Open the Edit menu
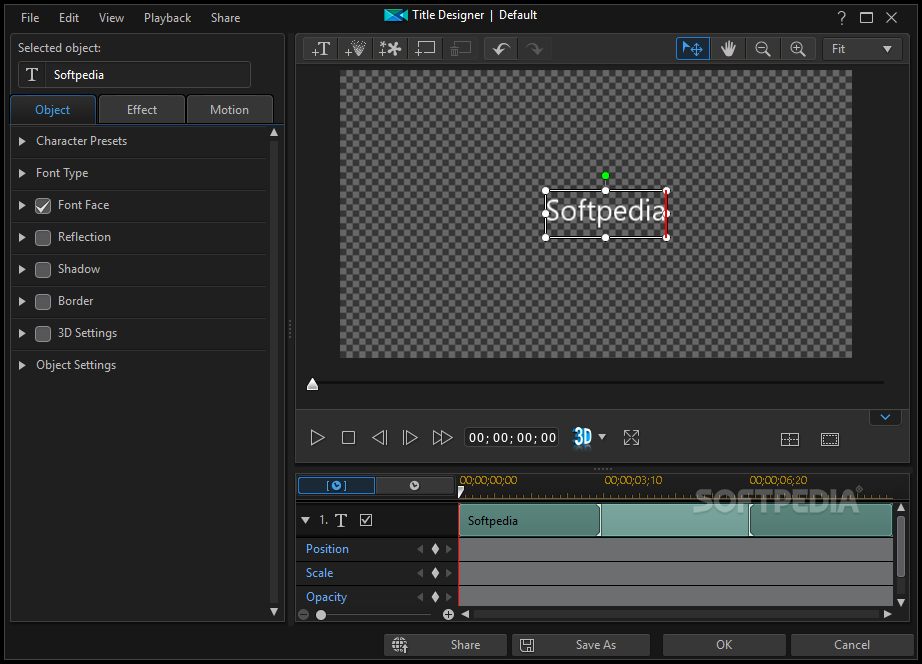The image size is (922, 664). pyautogui.click(x=69, y=18)
